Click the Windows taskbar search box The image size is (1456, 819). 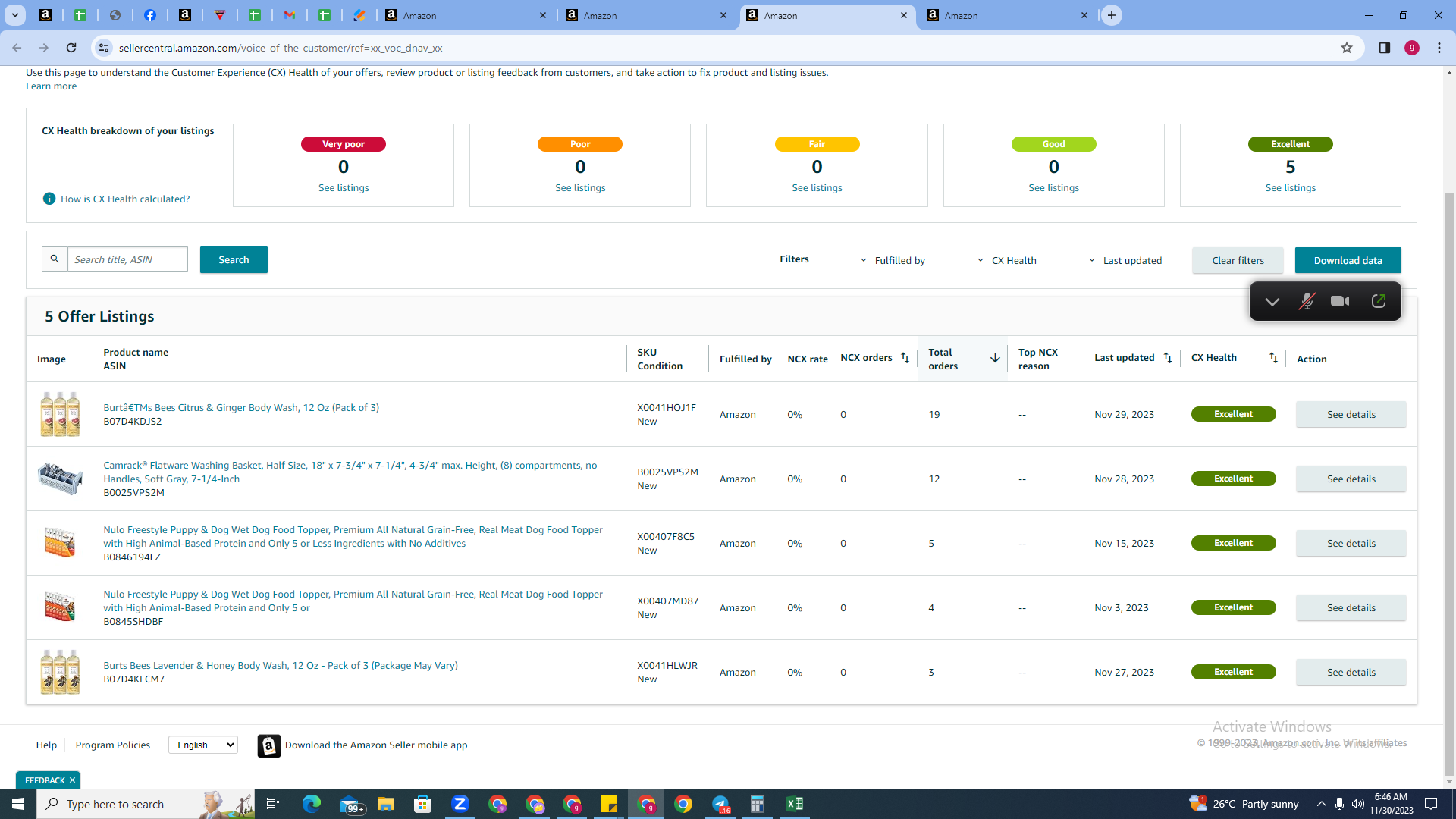[x=146, y=804]
